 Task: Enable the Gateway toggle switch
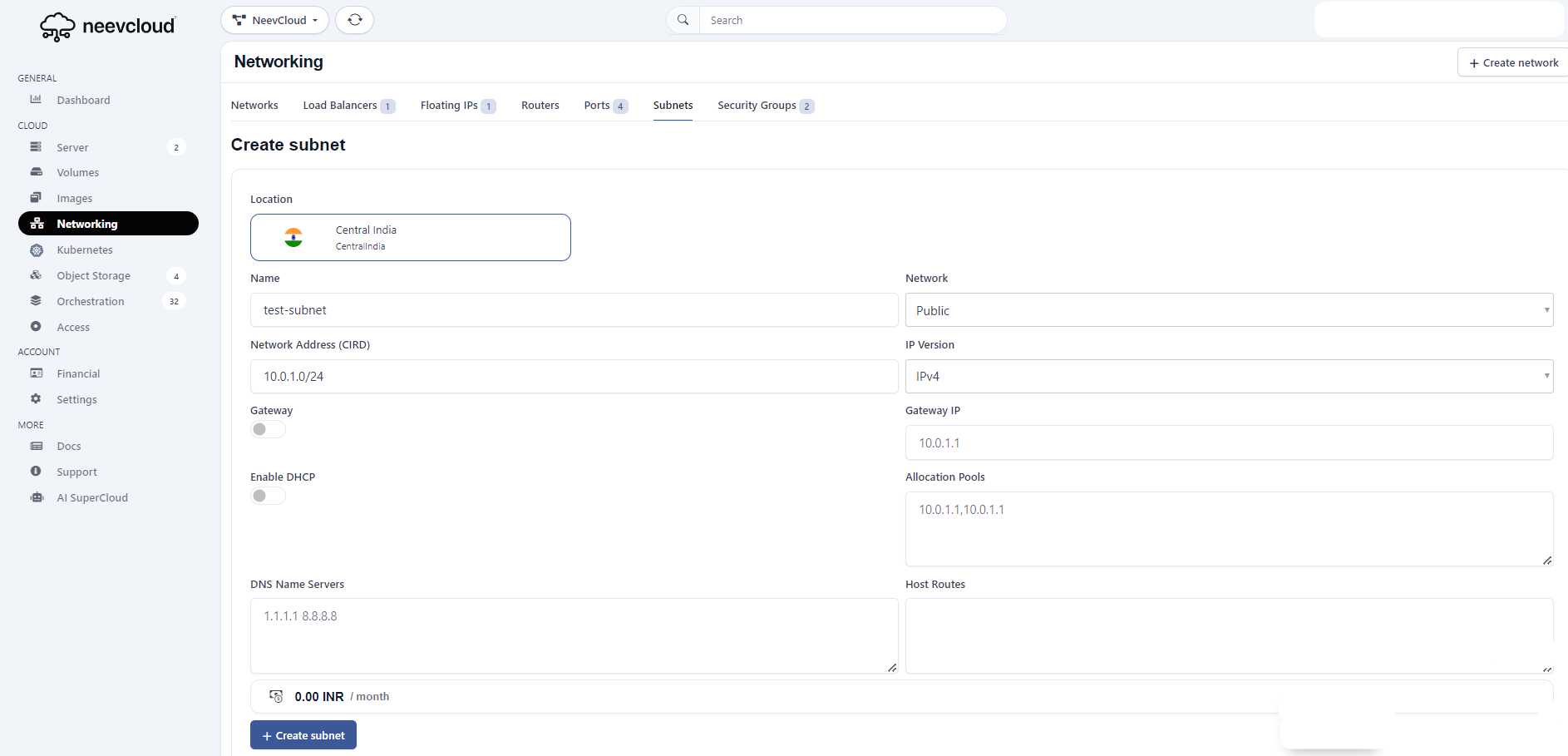268,429
